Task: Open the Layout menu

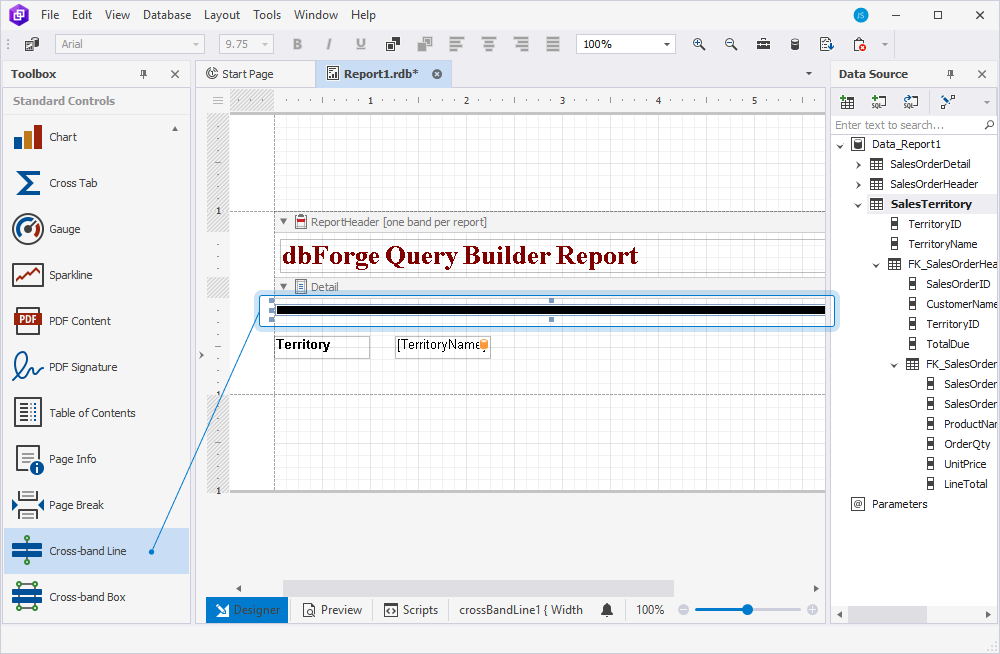Action: pos(222,15)
